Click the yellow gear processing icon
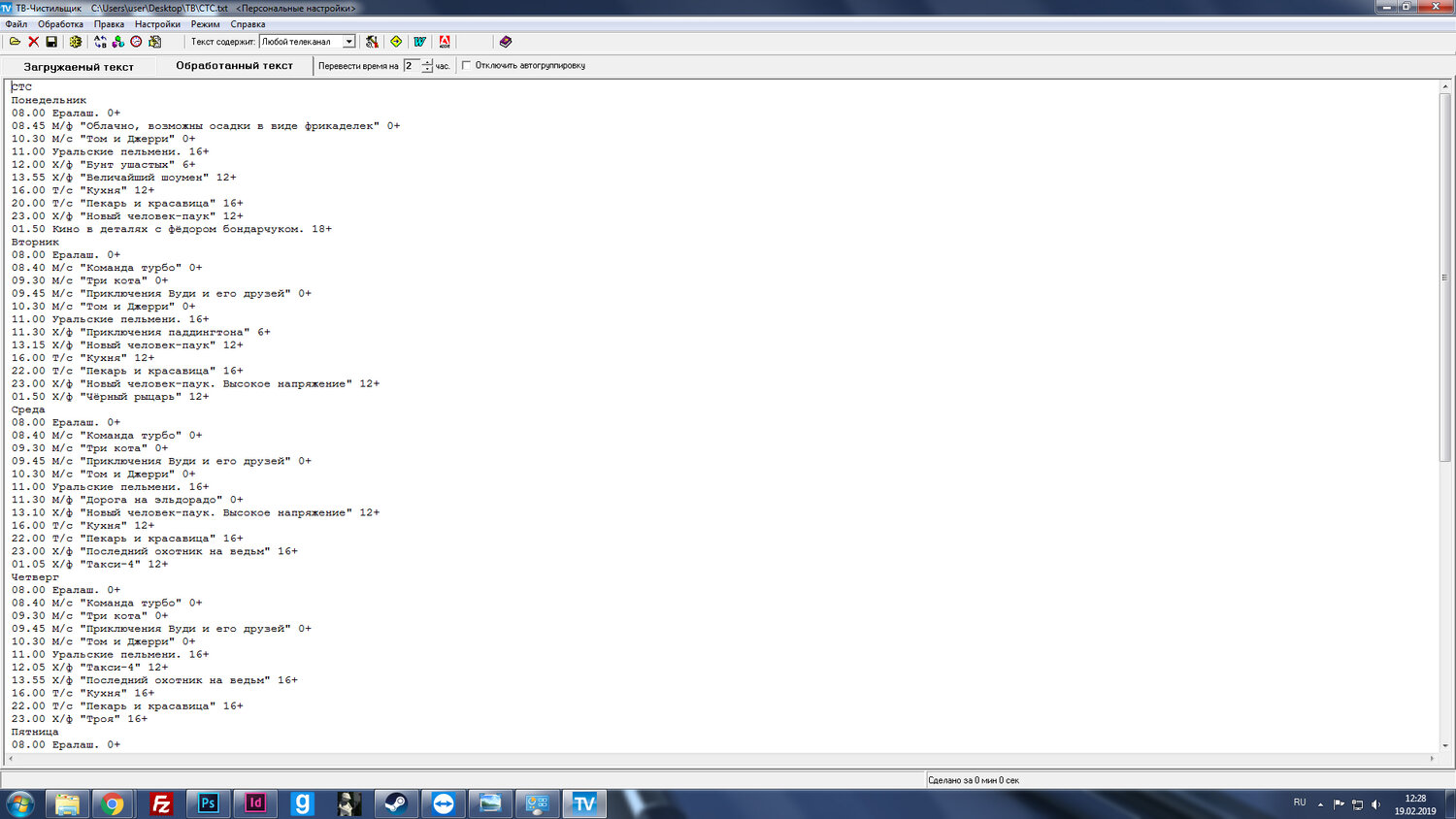The width and height of the screenshot is (1456, 819). coord(76,42)
